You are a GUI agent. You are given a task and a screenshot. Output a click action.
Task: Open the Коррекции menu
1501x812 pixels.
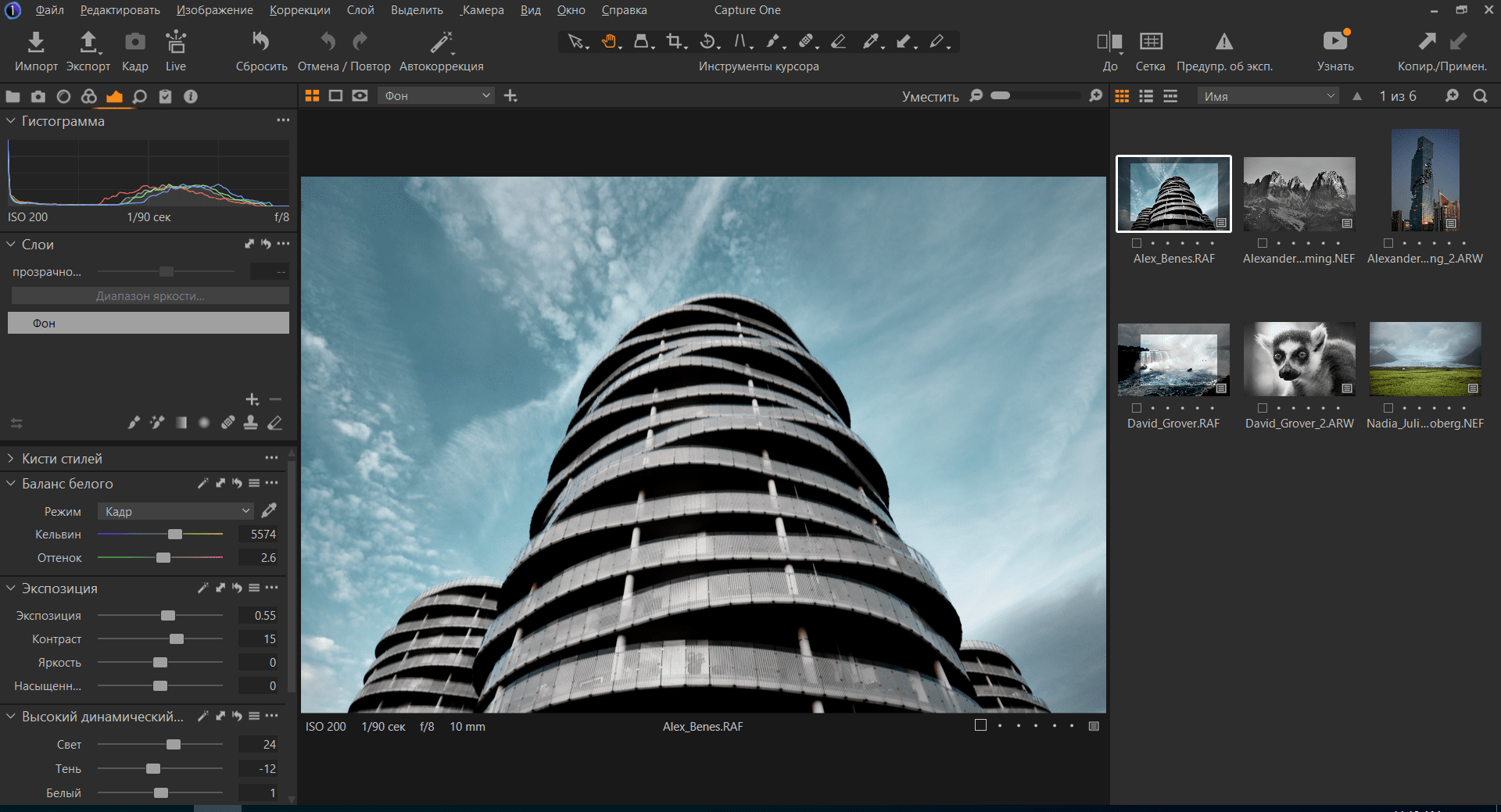pos(299,10)
